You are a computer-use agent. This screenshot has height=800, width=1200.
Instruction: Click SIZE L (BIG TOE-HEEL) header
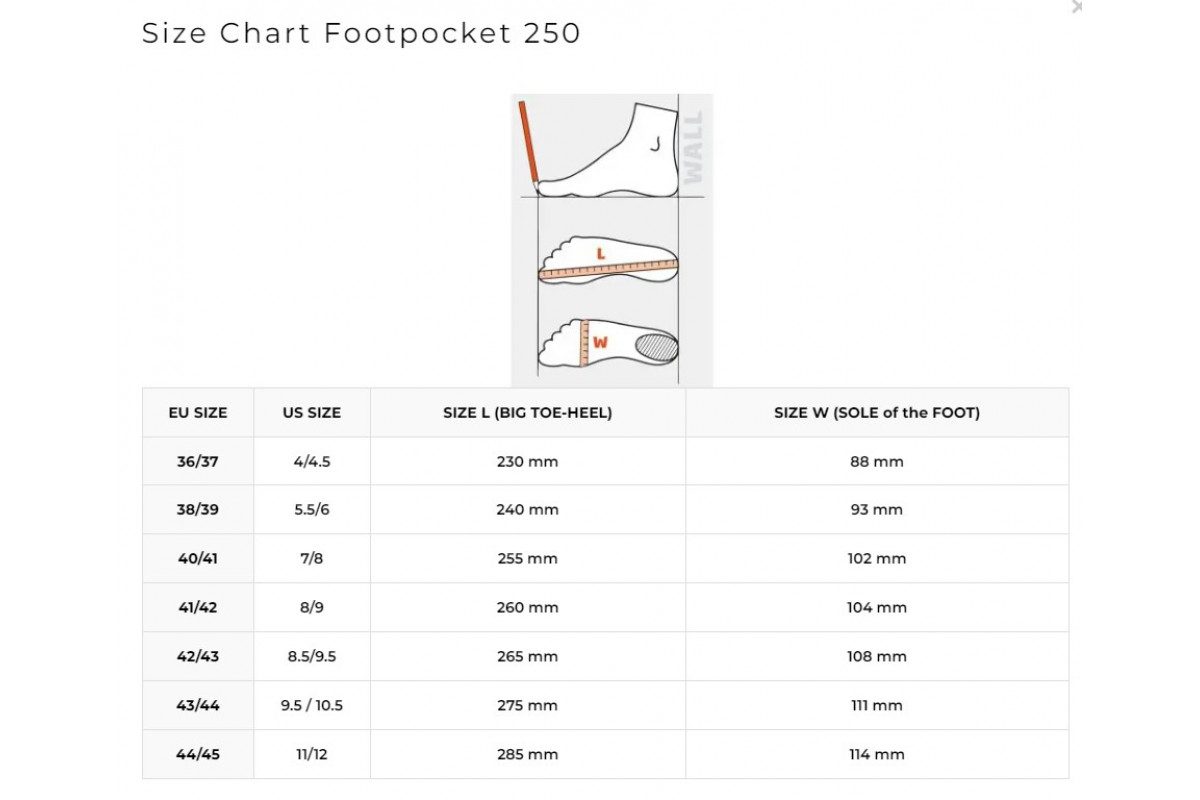tap(527, 412)
